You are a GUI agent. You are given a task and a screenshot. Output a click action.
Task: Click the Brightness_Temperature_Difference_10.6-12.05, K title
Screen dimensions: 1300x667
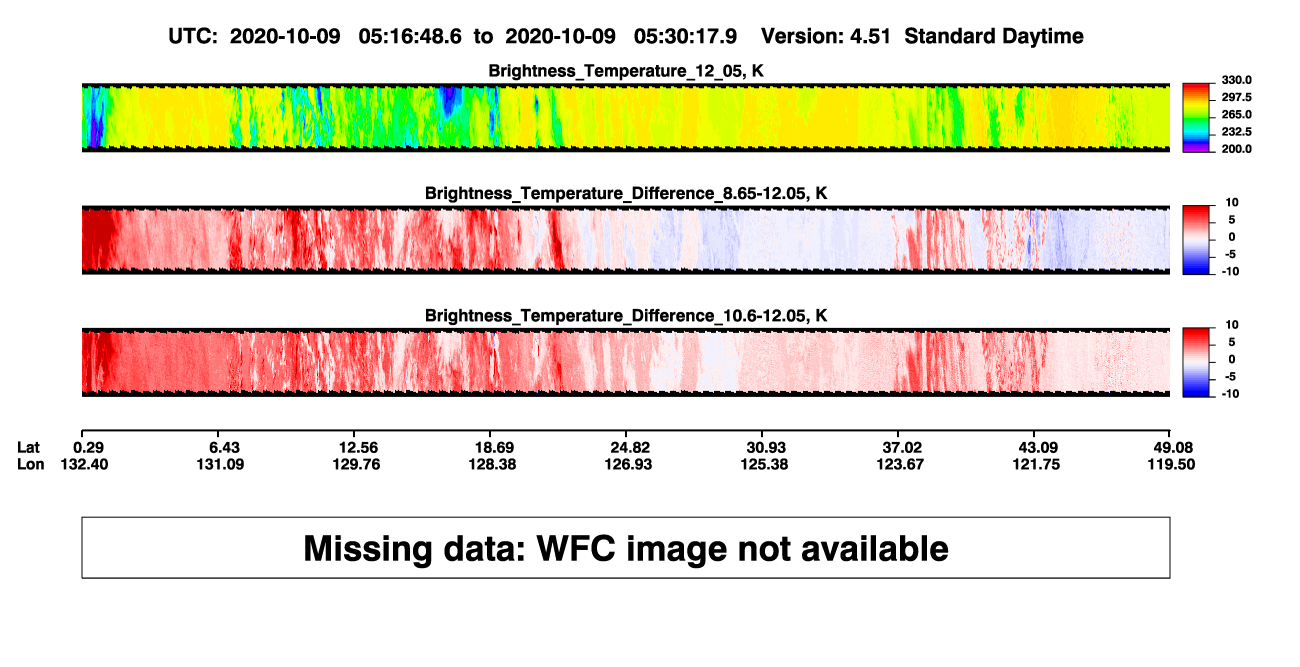coord(626,315)
